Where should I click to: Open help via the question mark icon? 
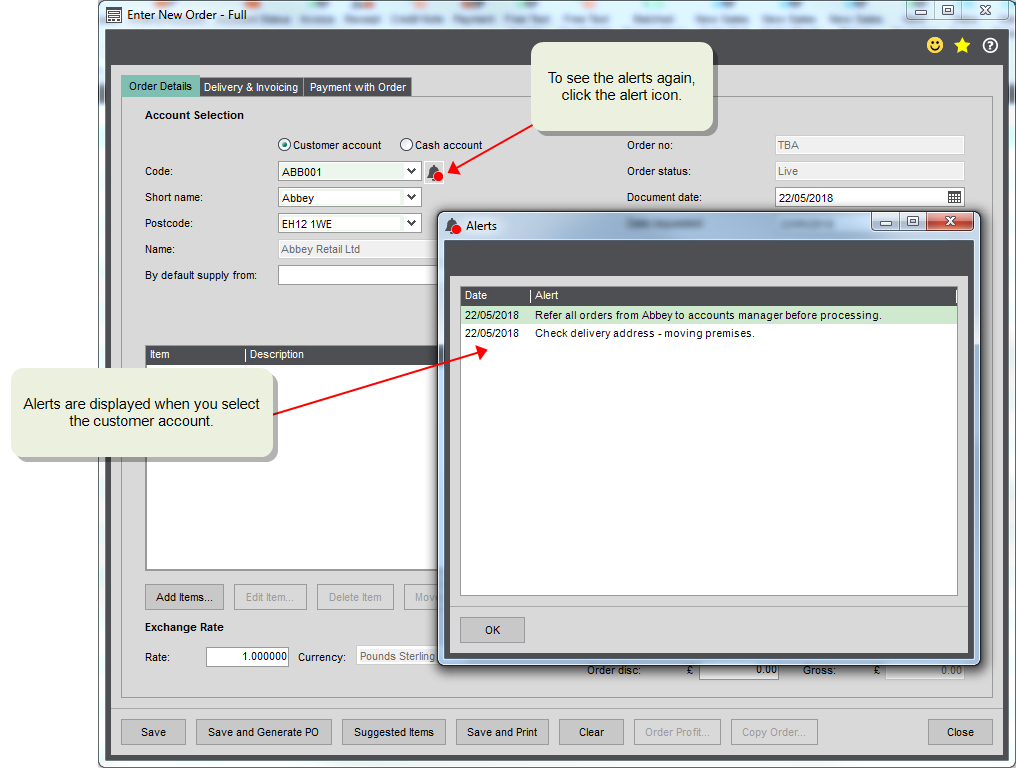[990, 45]
